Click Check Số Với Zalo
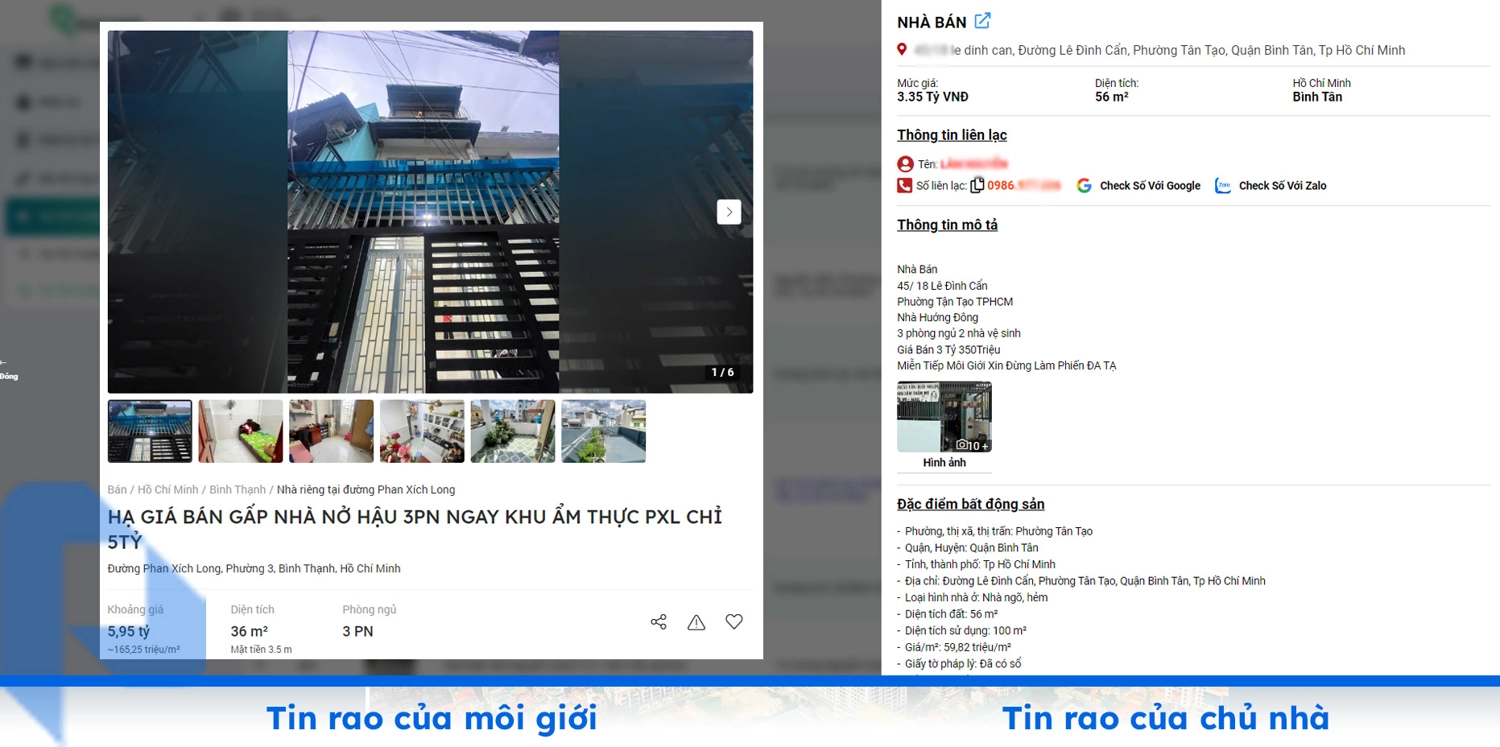1500x747 pixels. (x=1271, y=185)
